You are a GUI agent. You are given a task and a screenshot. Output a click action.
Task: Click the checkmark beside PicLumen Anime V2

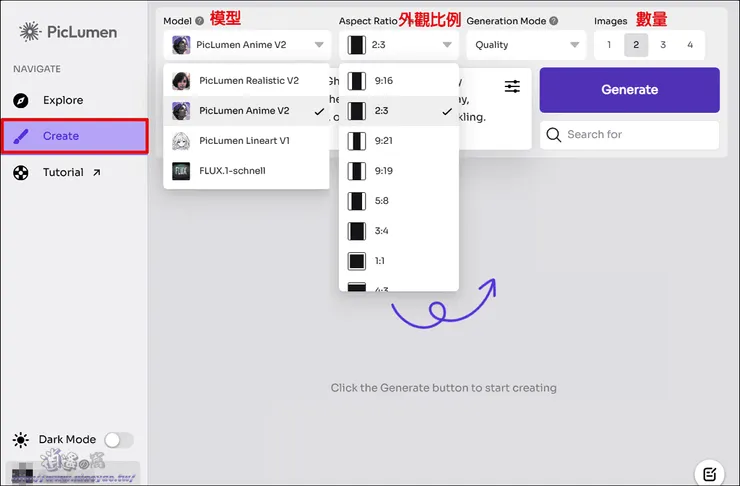[x=320, y=112]
